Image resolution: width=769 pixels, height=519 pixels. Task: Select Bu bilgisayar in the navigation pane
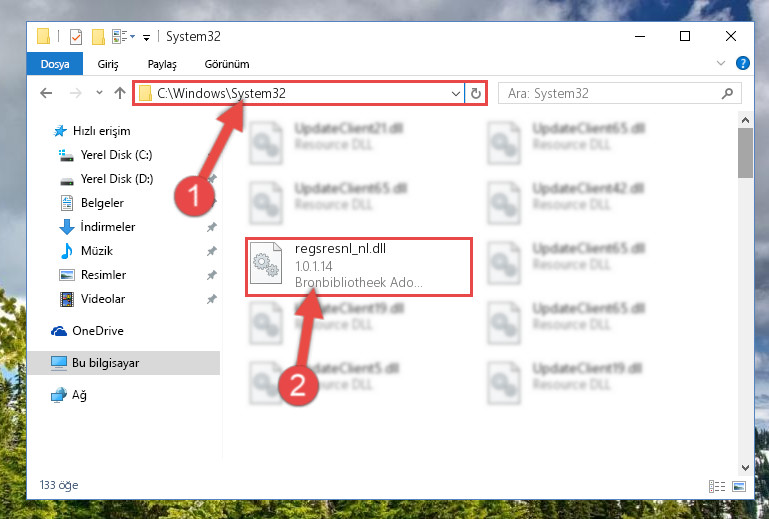pos(123,363)
